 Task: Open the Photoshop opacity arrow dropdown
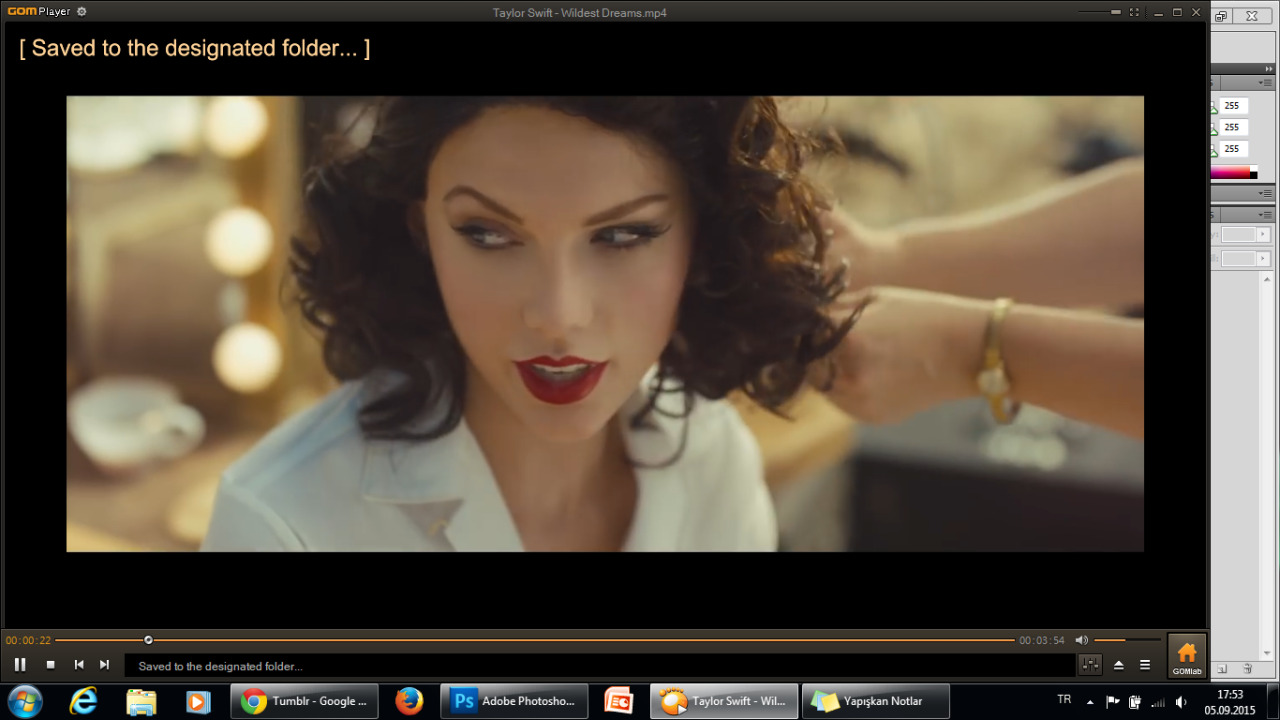click(x=1263, y=234)
